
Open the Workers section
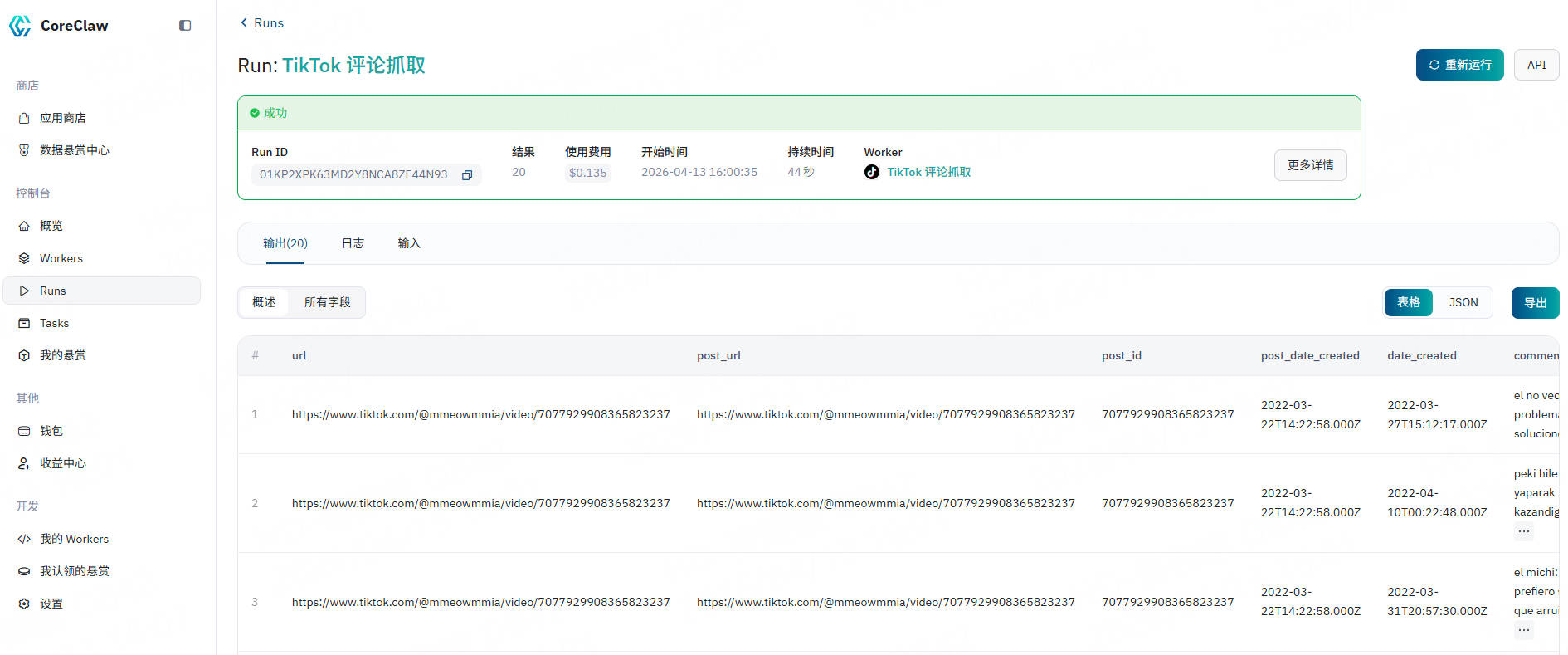point(61,258)
